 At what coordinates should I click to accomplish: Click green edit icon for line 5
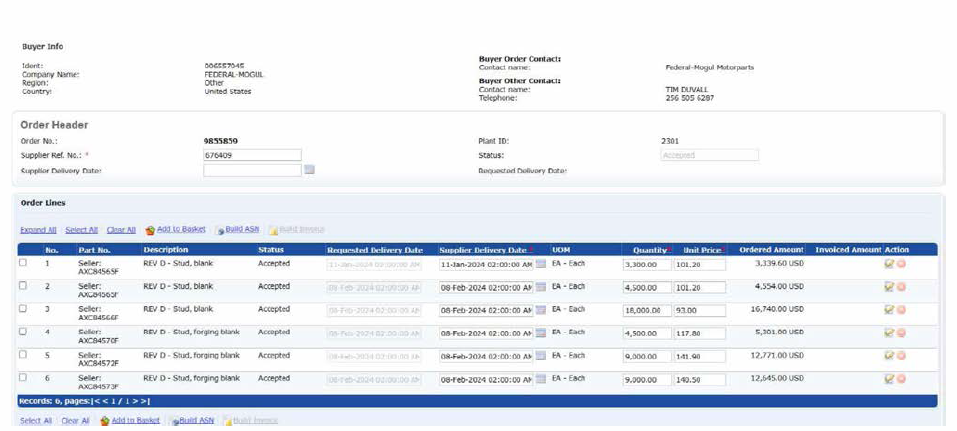pyautogui.click(x=889, y=356)
